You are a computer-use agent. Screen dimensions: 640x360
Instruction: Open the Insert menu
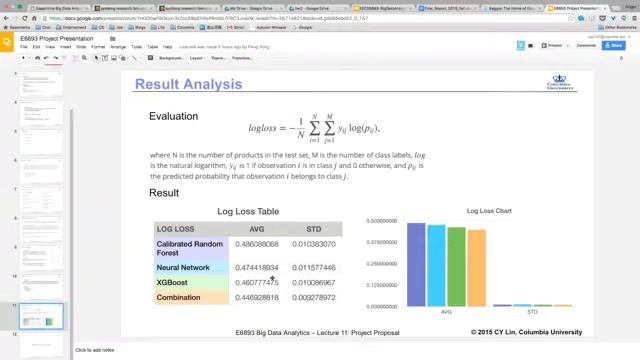(65, 47)
